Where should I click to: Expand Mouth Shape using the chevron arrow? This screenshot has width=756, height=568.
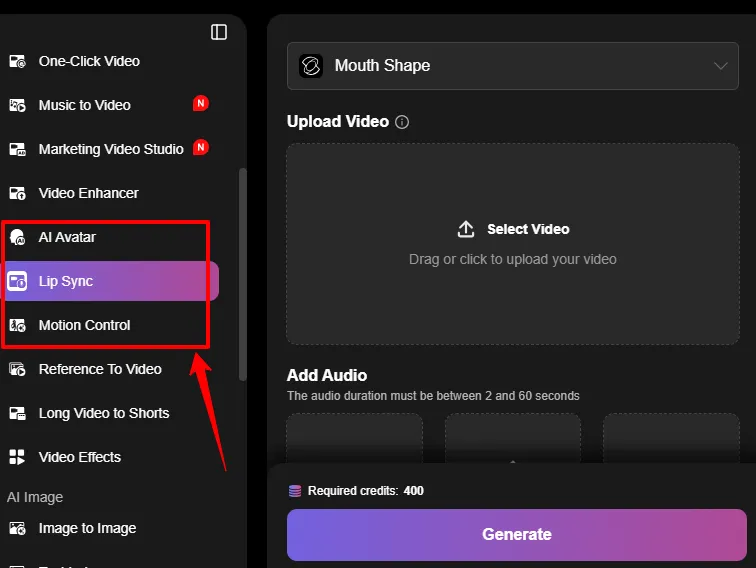tap(721, 66)
